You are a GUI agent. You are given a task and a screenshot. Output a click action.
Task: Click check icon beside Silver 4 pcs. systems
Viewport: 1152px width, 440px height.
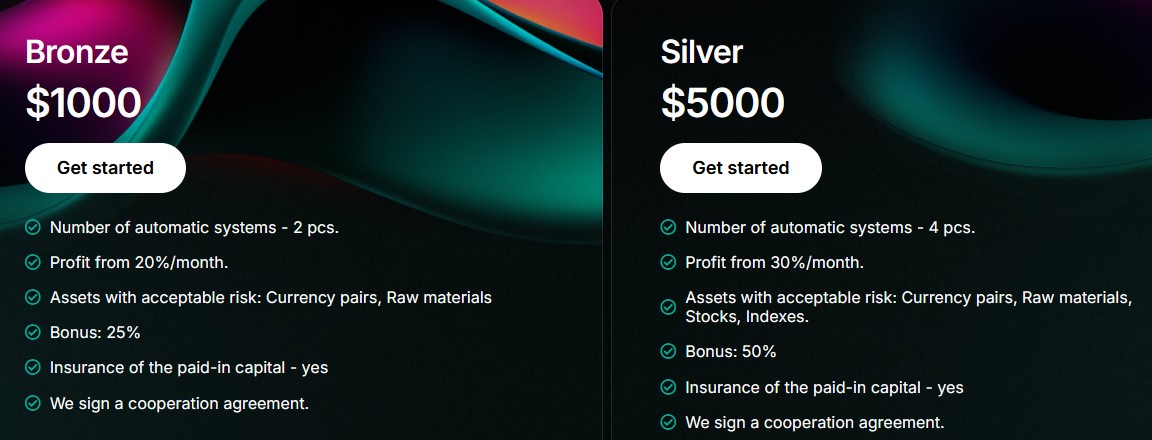[x=668, y=227]
